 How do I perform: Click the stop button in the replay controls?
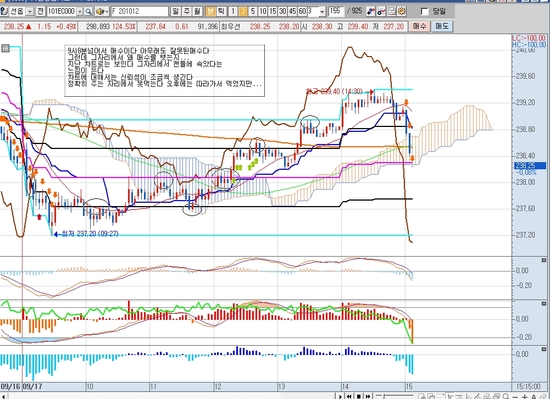358,396
